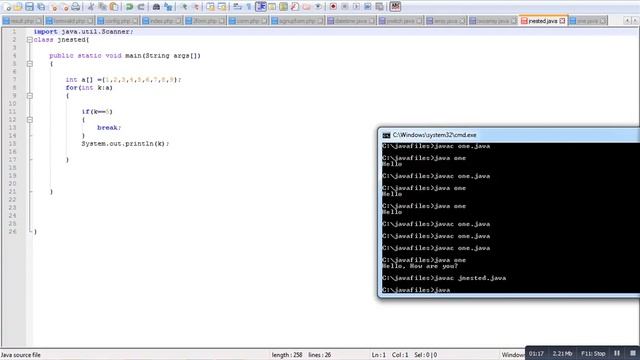Screen dimensions: 640x360
Task: Switch to the conn.php tab
Action: point(248,20)
